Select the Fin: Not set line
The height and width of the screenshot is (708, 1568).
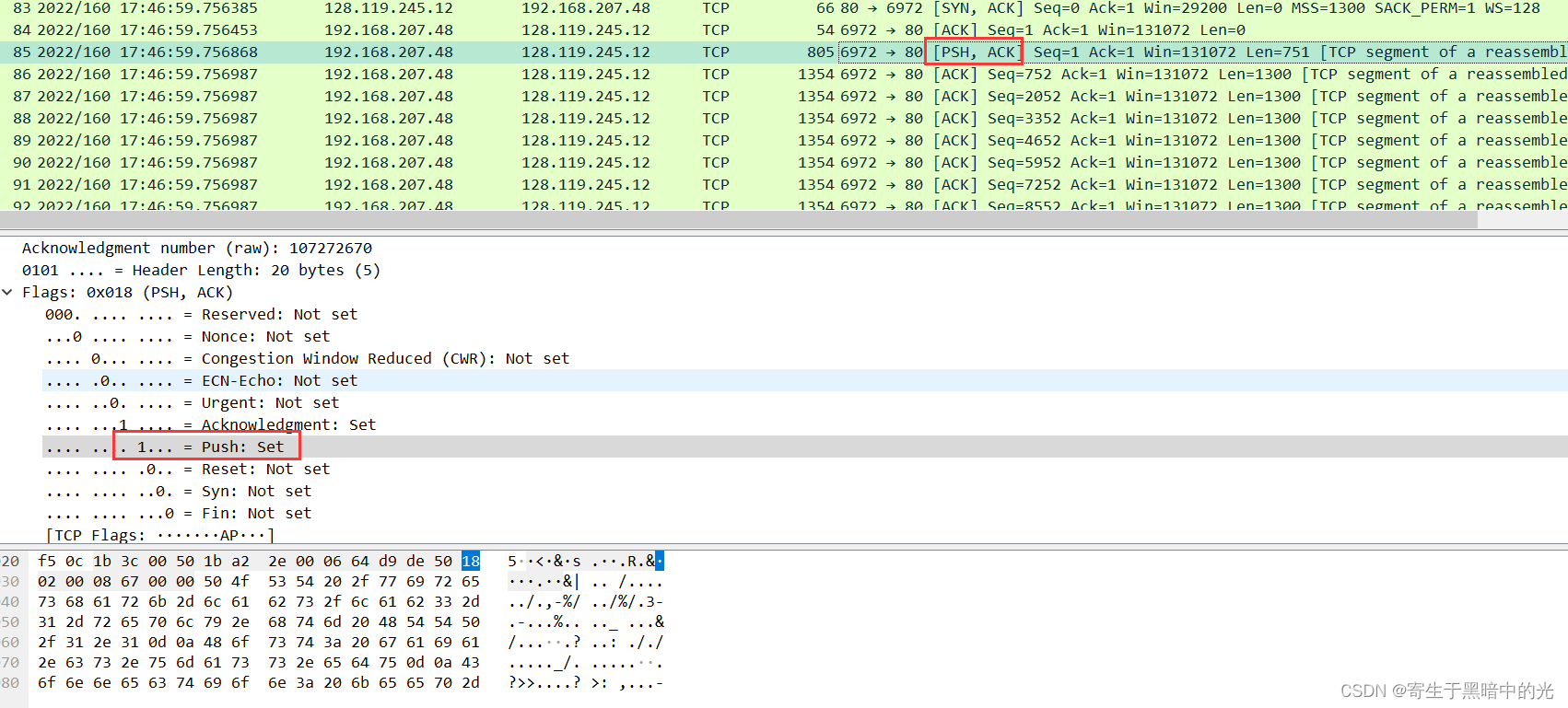pyautogui.click(x=178, y=514)
